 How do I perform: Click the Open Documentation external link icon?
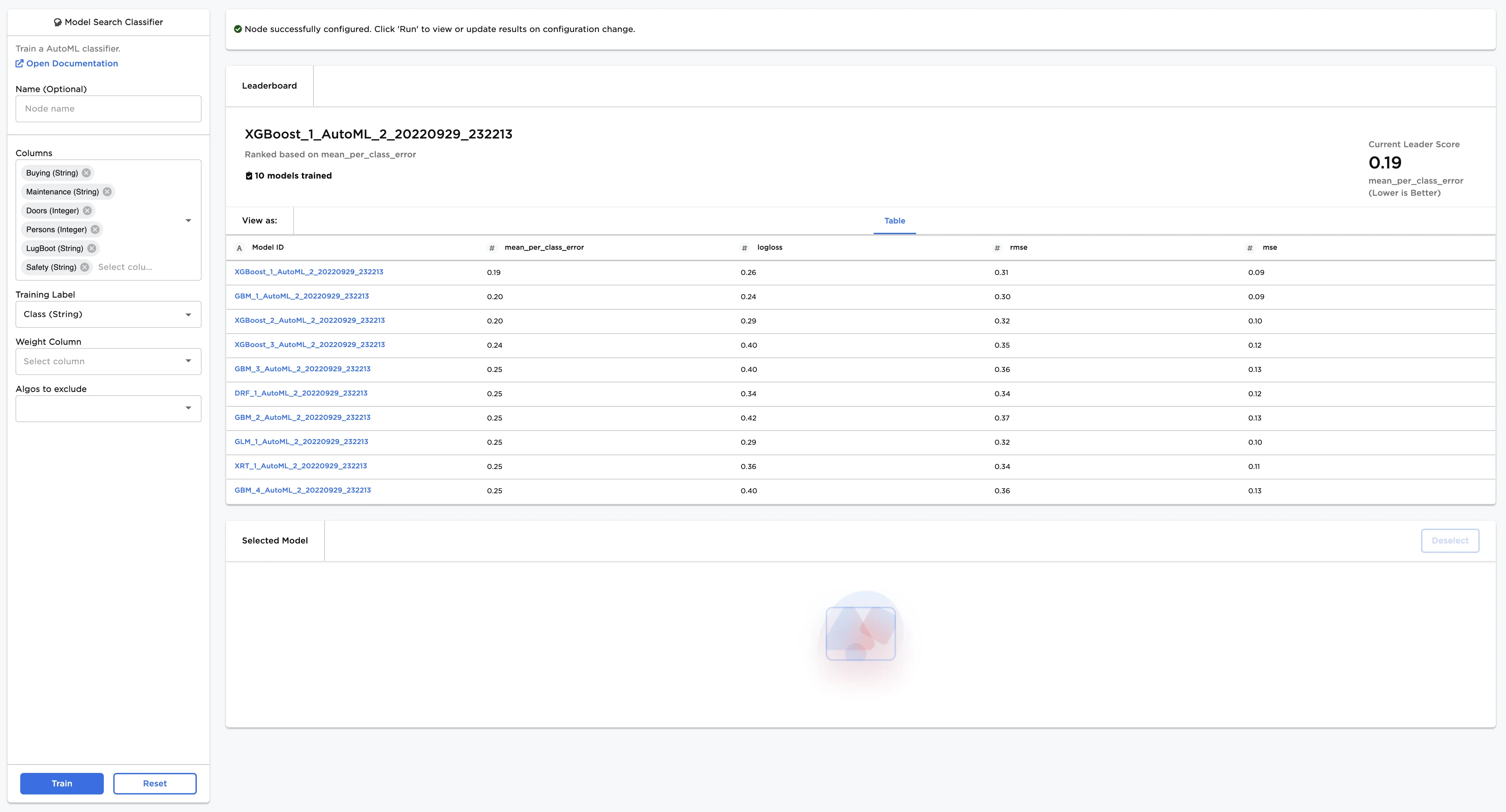click(x=19, y=64)
